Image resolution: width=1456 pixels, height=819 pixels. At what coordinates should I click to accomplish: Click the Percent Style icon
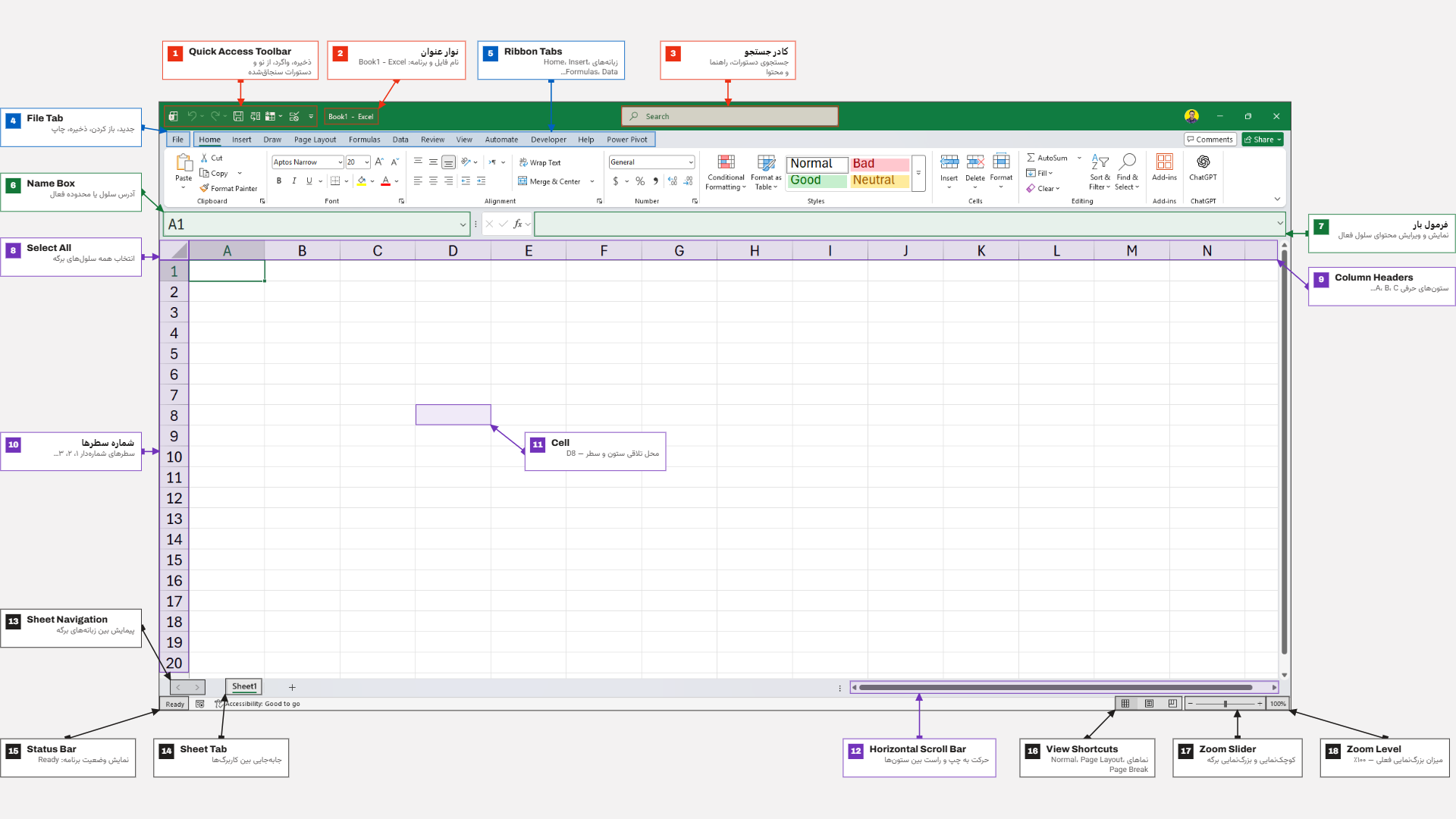click(x=640, y=181)
